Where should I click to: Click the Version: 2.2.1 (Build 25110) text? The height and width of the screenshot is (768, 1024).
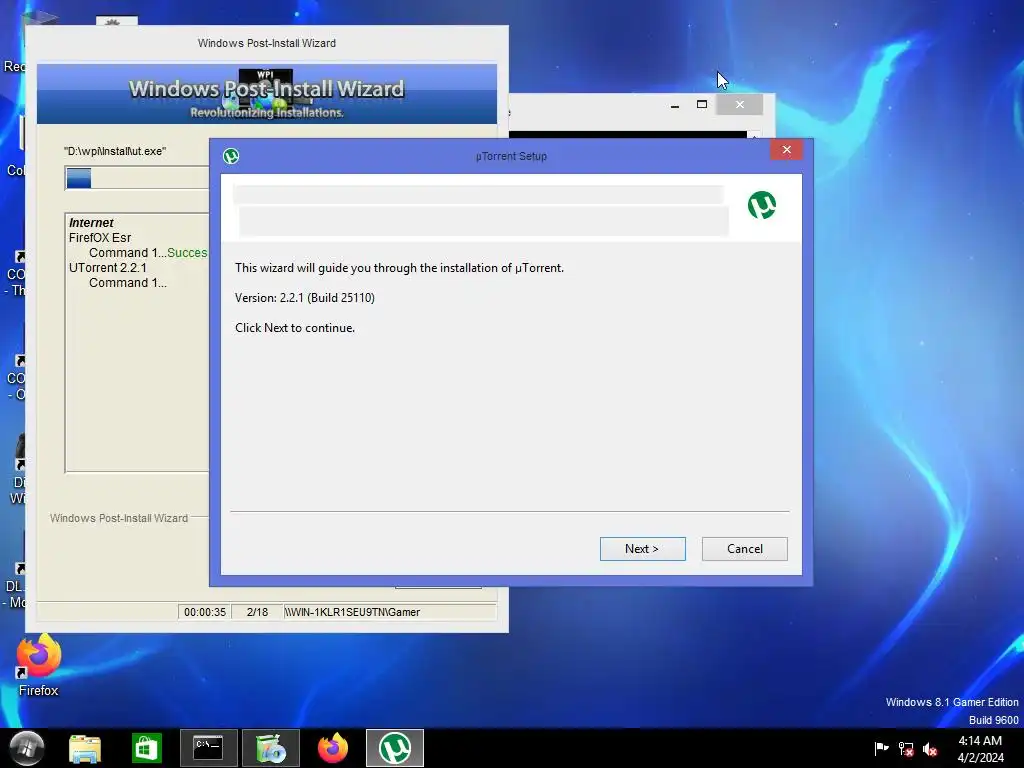pos(305,298)
